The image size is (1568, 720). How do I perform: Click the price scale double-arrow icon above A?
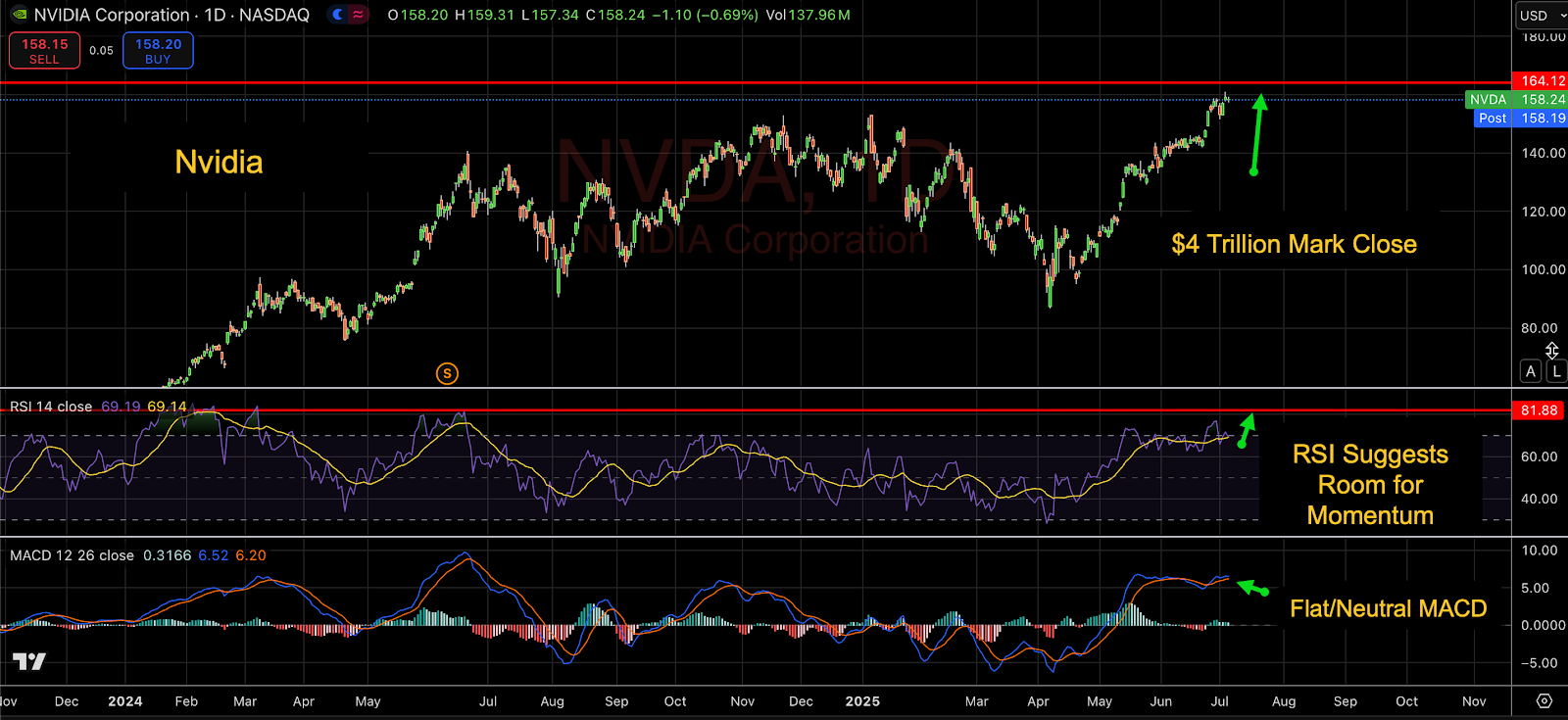point(1552,350)
